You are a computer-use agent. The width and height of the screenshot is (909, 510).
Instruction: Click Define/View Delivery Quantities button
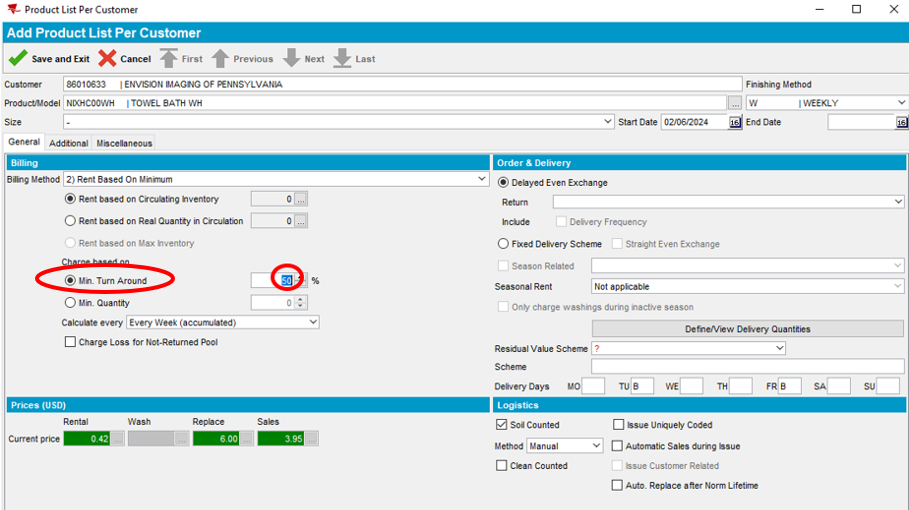point(747,329)
